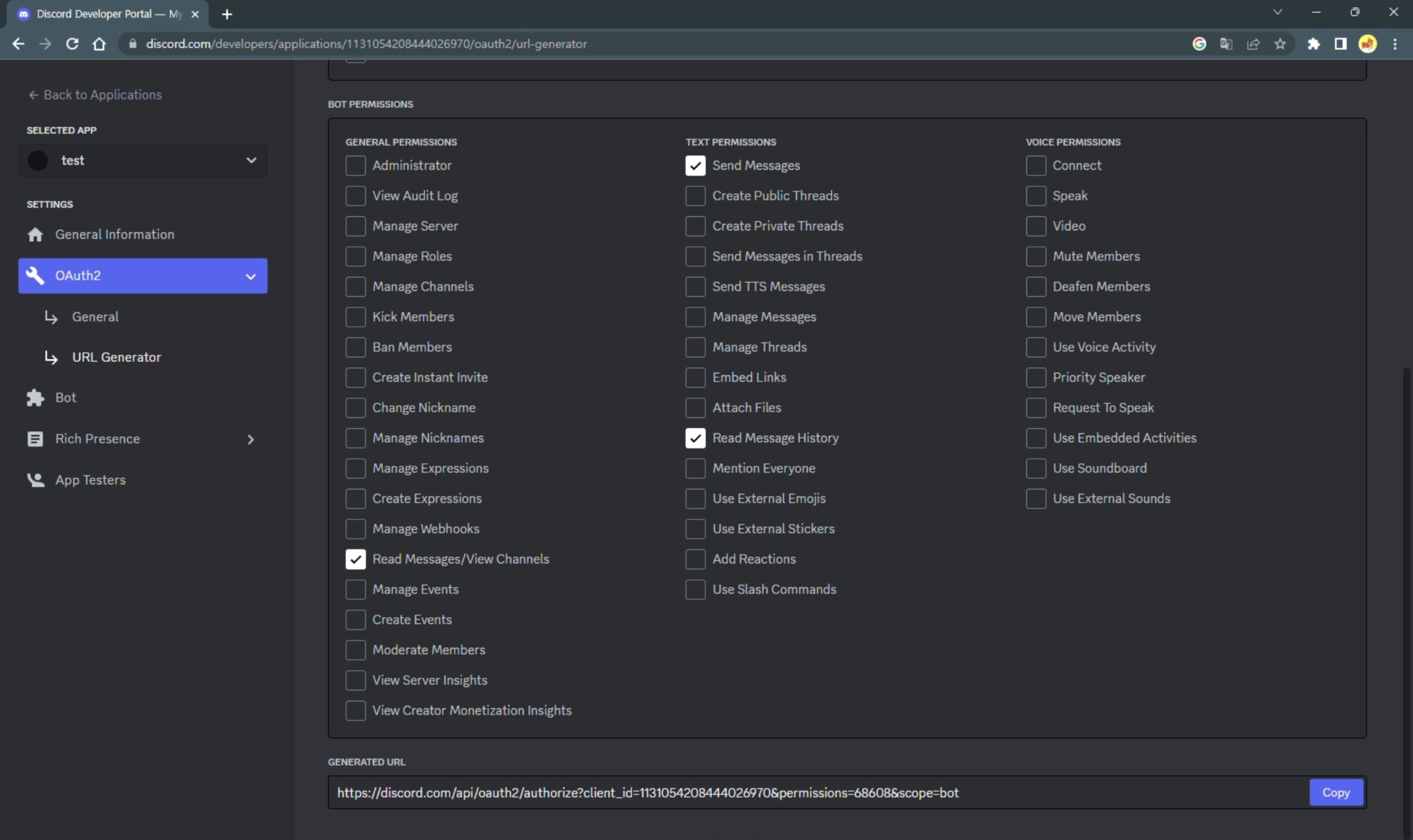
Task: Click the lock icon in the address bar
Action: tap(133, 43)
